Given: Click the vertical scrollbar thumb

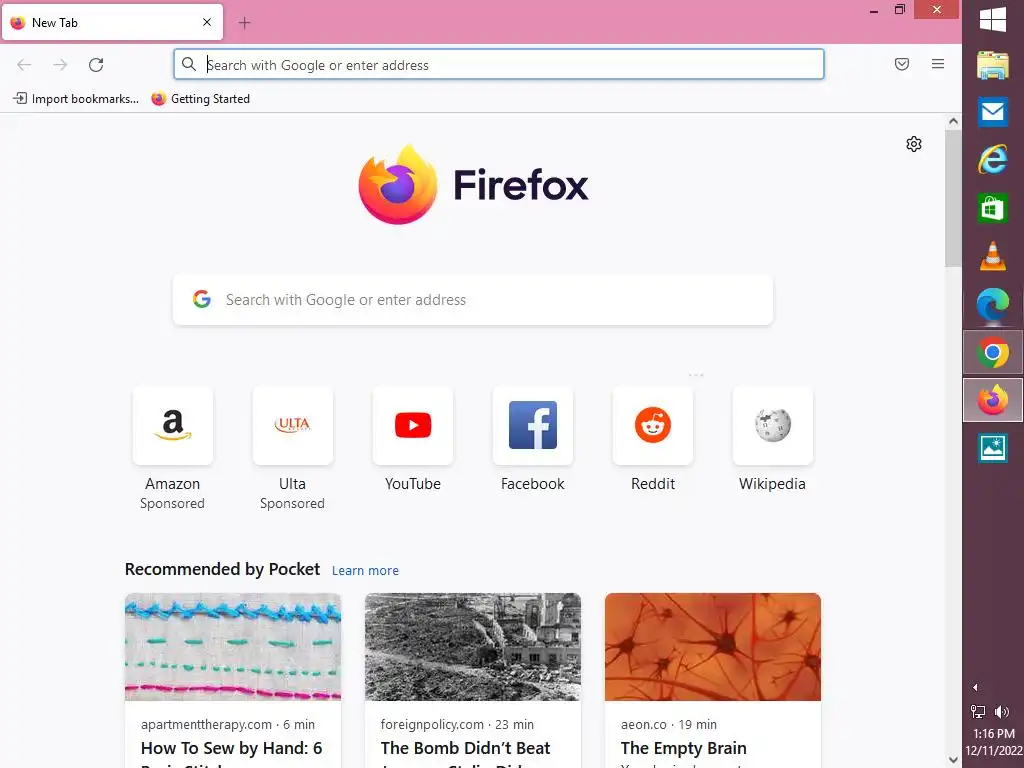Looking at the screenshot, I should point(953,198).
